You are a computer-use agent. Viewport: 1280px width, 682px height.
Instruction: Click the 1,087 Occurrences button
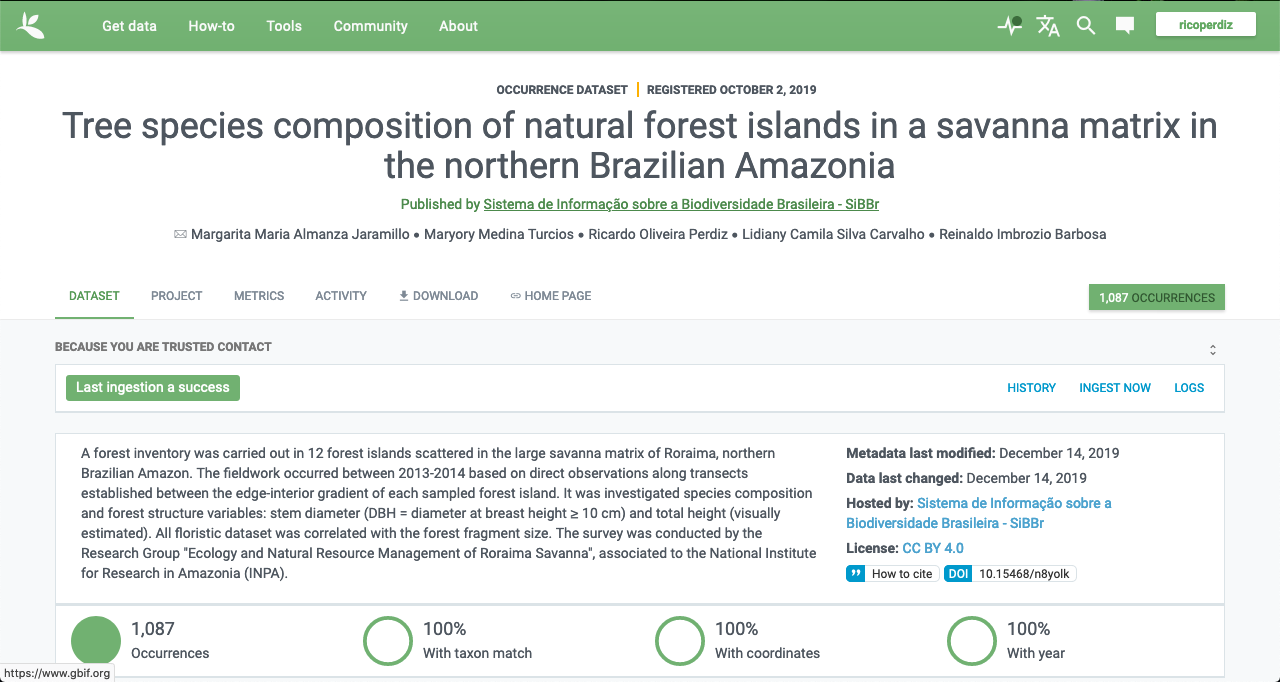[x=1156, y=297]
